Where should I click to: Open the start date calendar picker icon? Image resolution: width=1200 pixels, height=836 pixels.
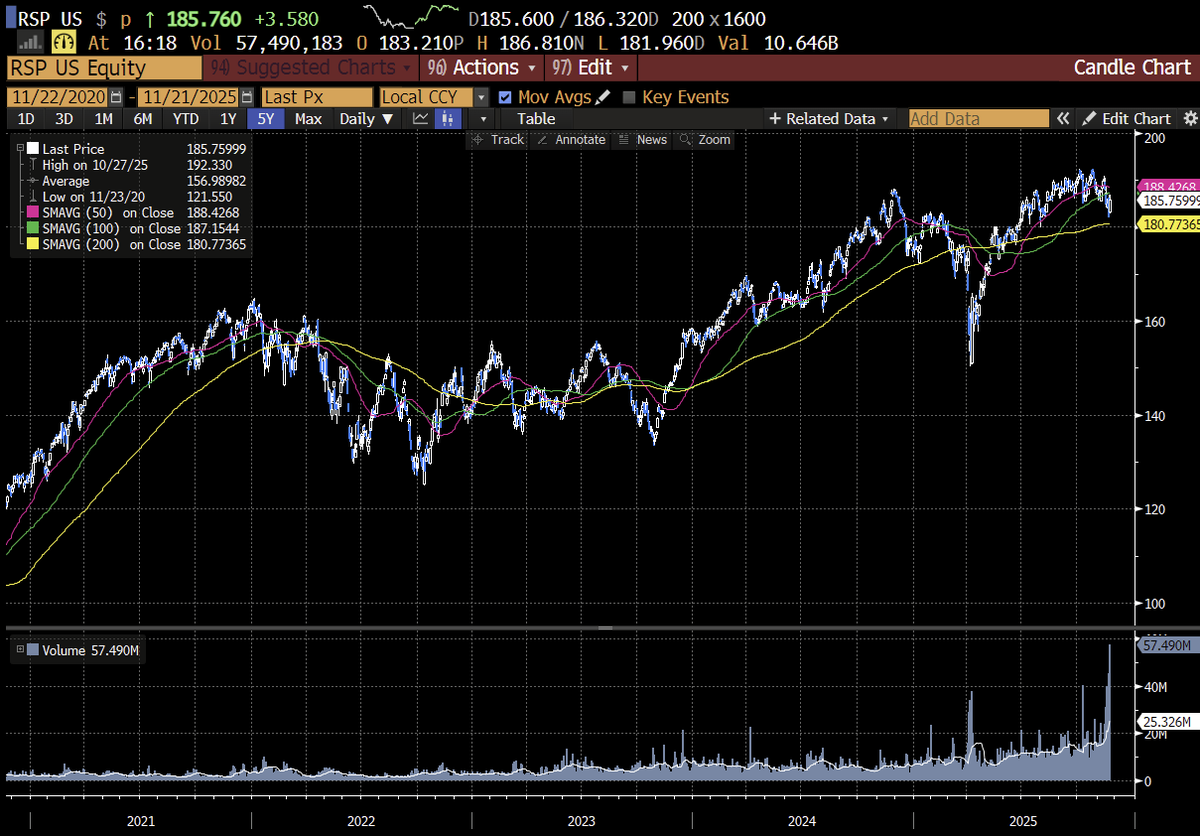(116, 97)
